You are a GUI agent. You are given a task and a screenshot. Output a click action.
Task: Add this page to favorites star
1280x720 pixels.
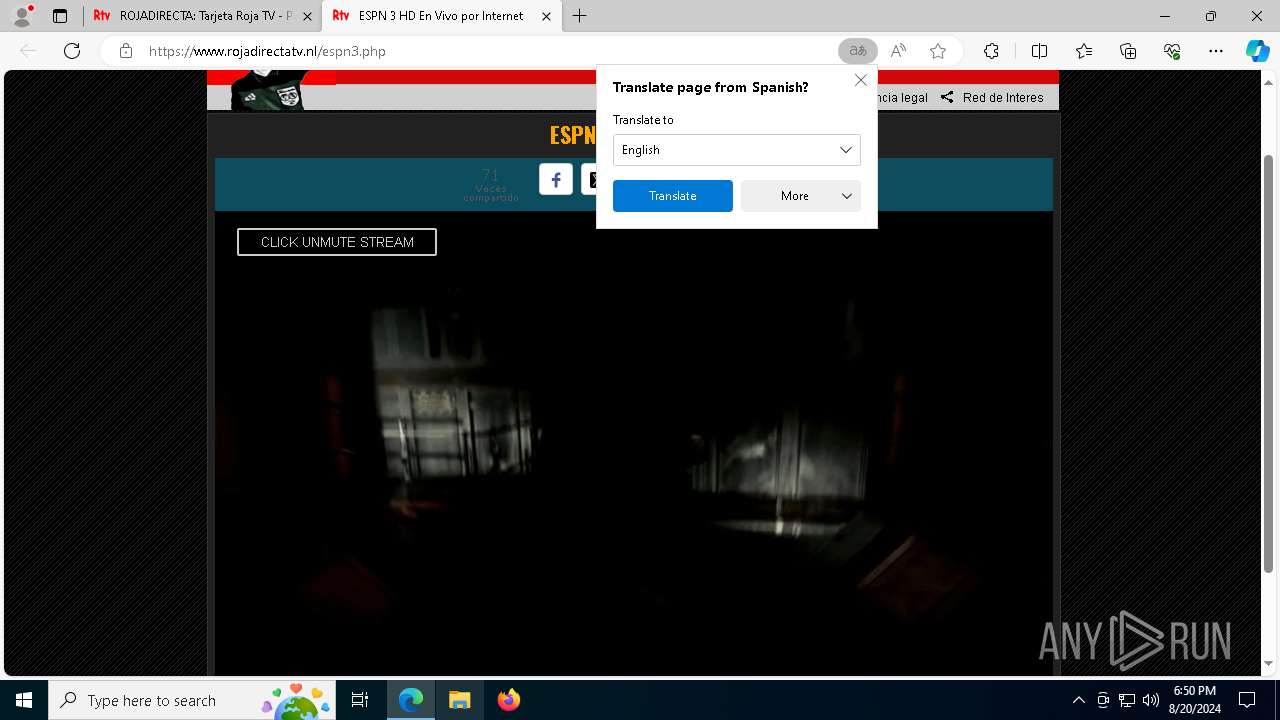click(938, 51)
